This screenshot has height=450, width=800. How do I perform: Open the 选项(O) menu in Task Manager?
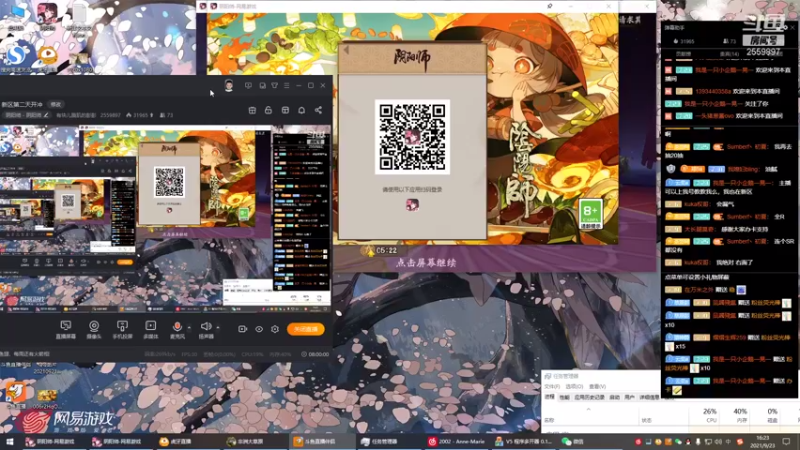pos(574,386)
